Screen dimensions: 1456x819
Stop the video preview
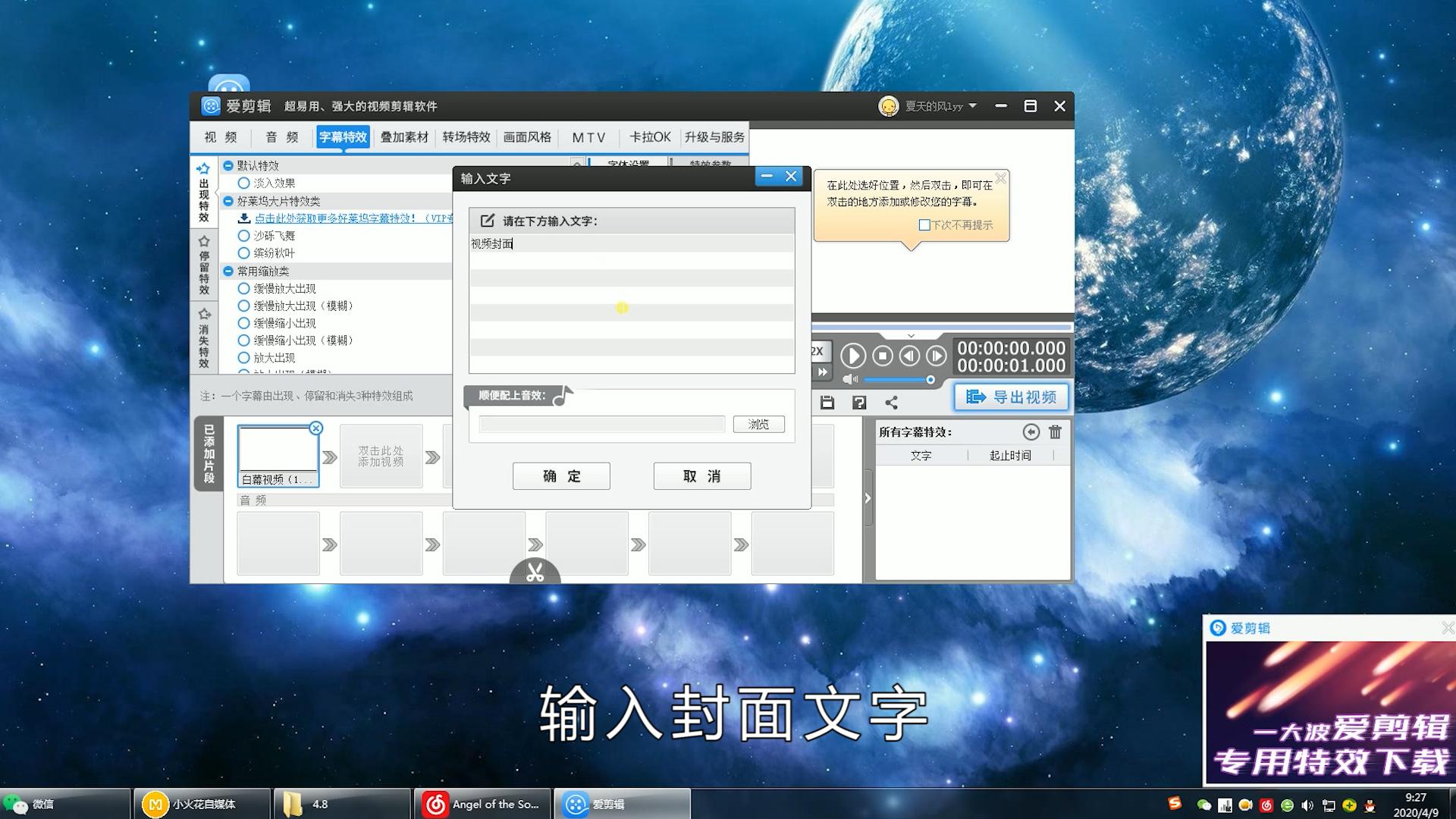[x=882, y=356]
